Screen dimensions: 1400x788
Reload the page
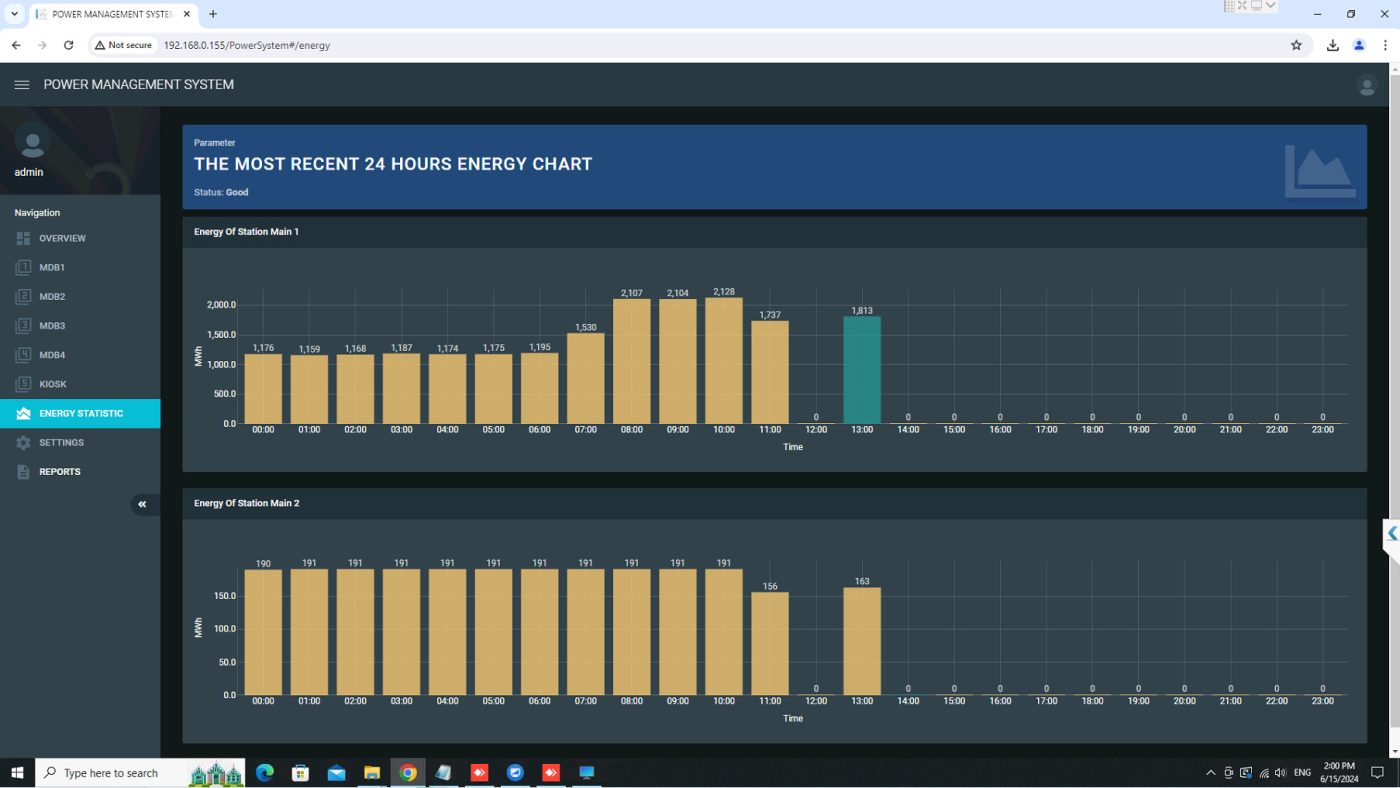pos(68,45)
